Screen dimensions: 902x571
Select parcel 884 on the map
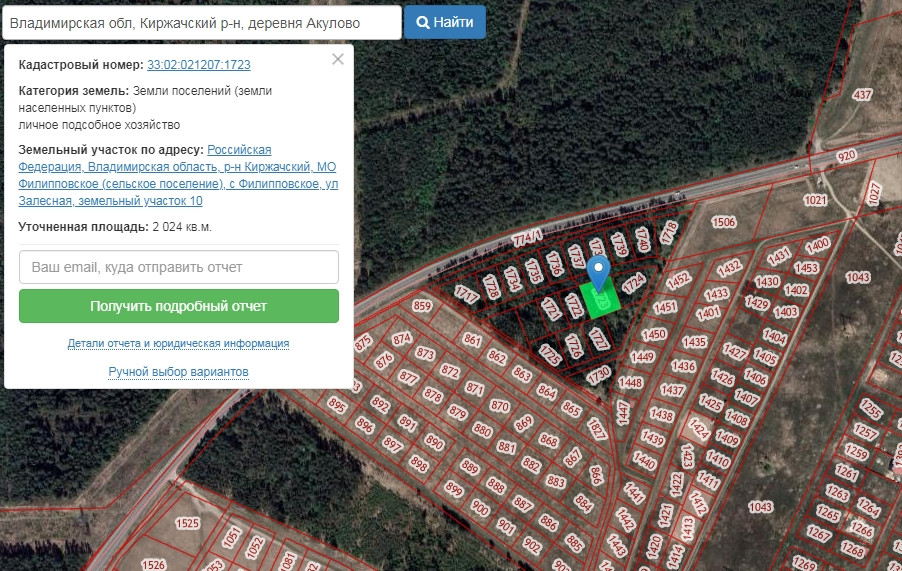click(x=583, y=503)
